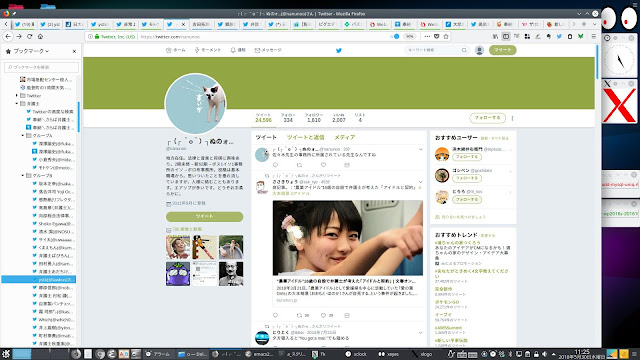Open the page actions three-dot menu
Viewport: 640px width, 360px height.
click(x=427, y=36)
